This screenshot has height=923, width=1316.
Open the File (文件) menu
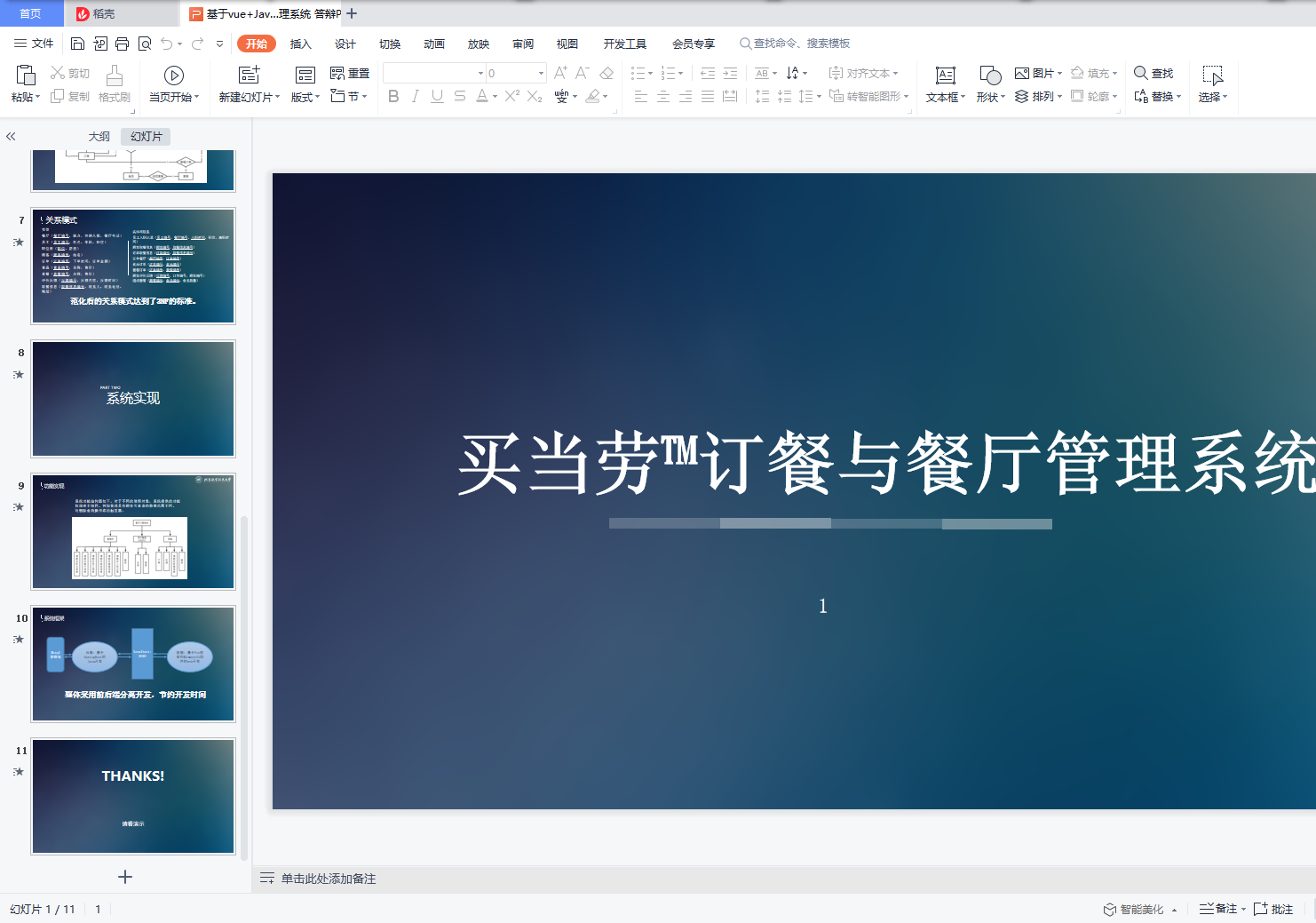click(x=34, y=44)
